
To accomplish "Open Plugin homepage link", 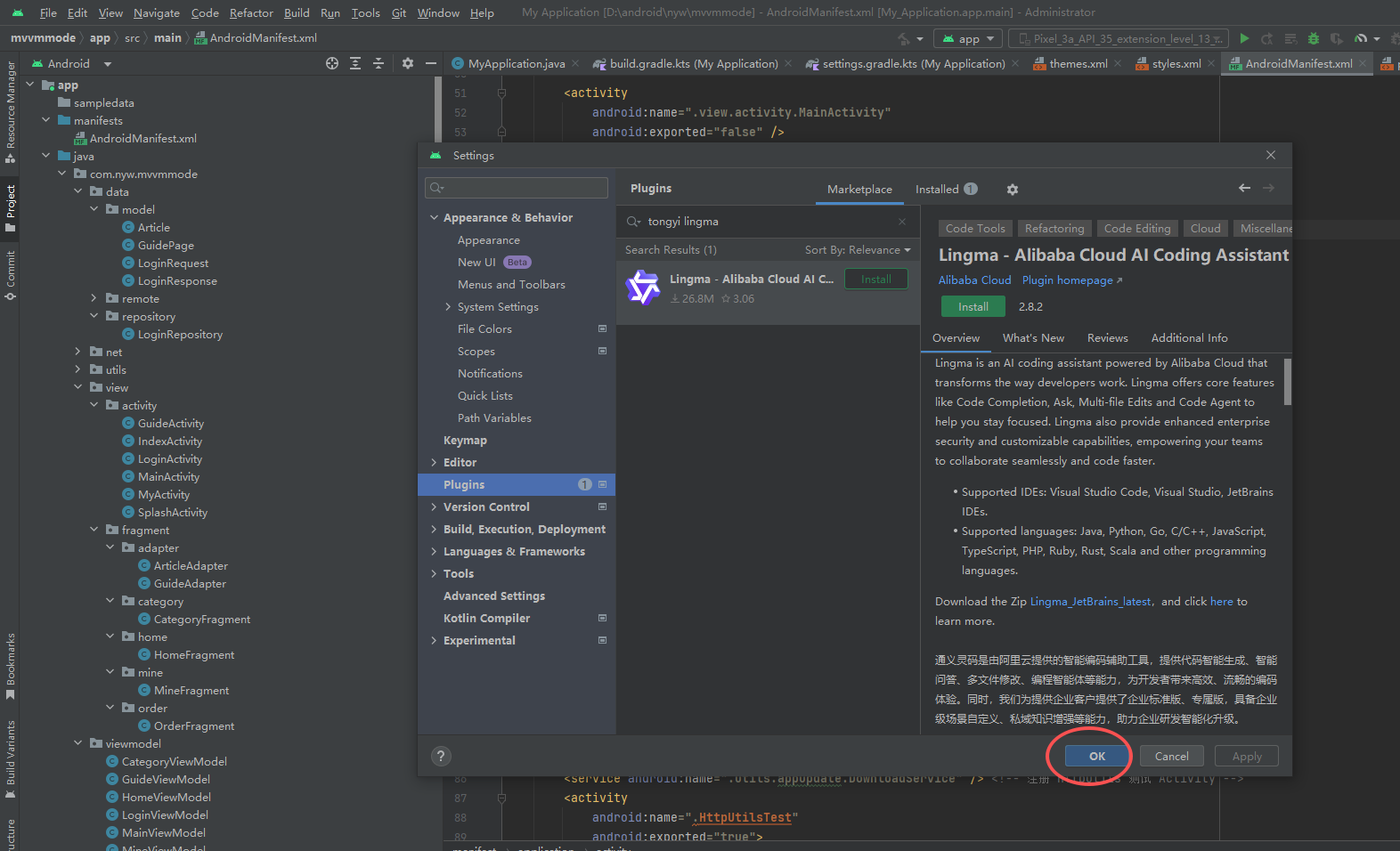I will pos(1072,280).
